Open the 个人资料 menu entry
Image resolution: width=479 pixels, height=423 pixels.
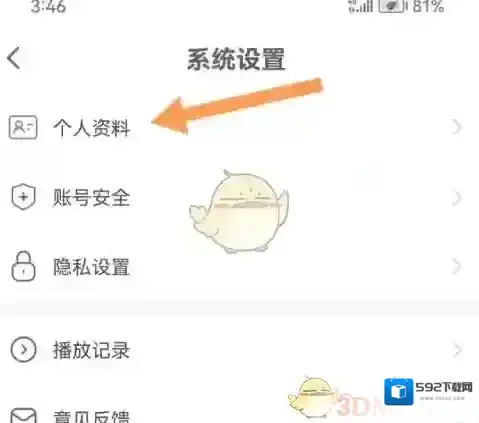pyautogui.click(x=239, y=127)
